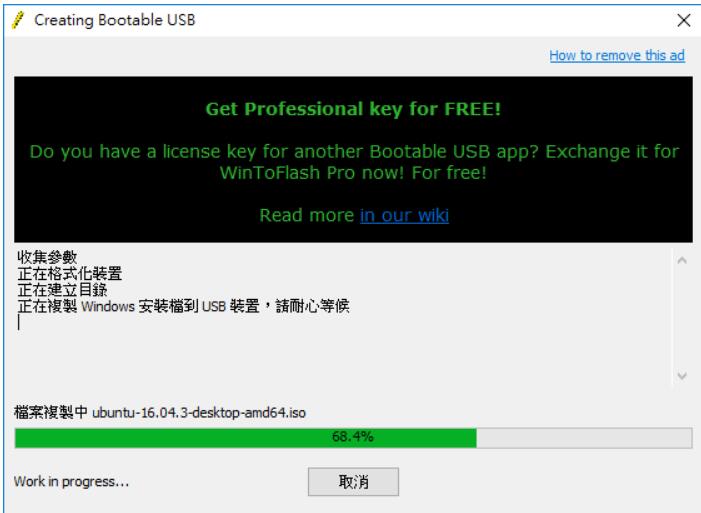Screen dimensions: 701x513
Task: Click the WinToFlash Pro exchange ad text
Action: (353, 162)
